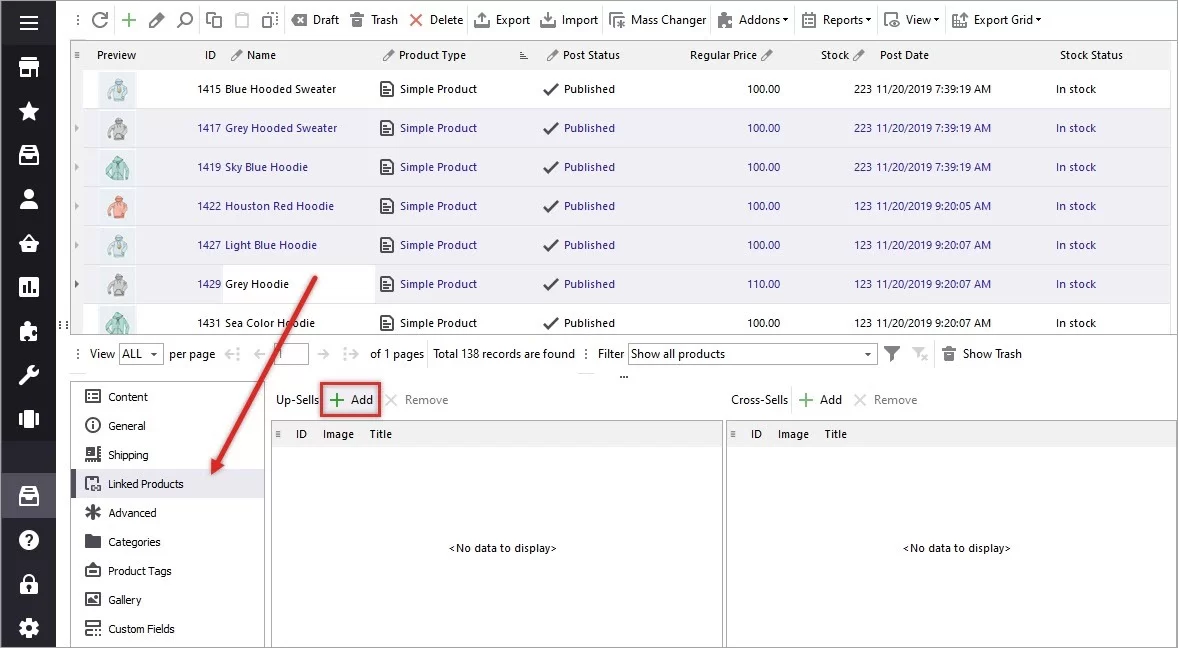Open the Show all products filter dropdown
This screenshot has width=1178, height=648.
coord(751,353)
